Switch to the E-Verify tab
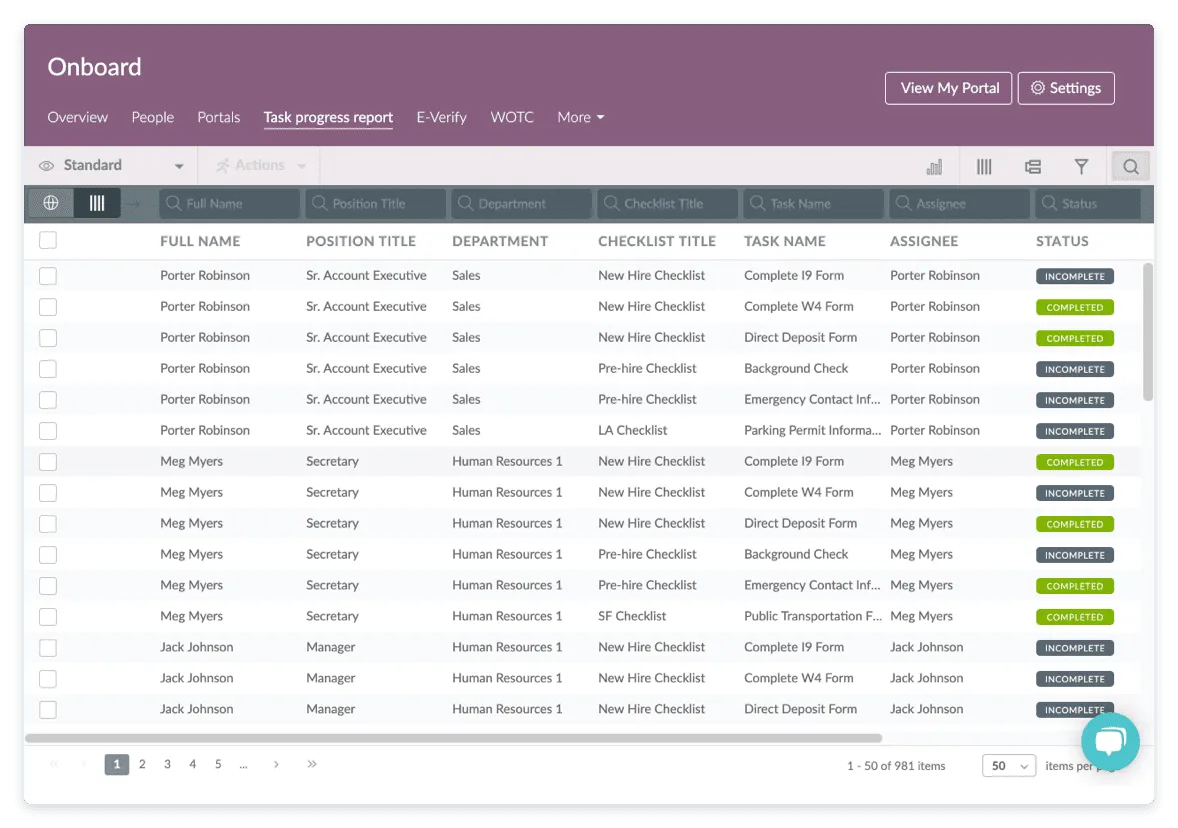Viewport: 1178px width, 828px height. click(x=442, y=117)
